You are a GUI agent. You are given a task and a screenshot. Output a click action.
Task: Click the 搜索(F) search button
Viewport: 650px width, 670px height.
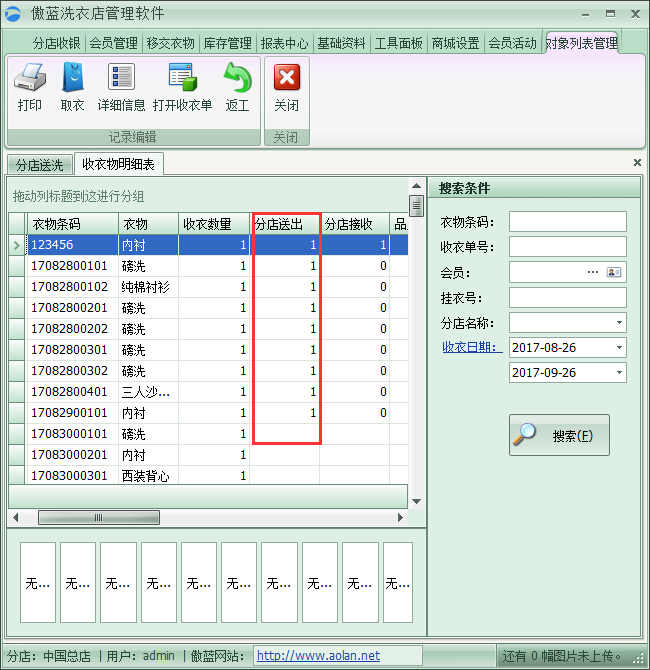(x=559, y=435)
